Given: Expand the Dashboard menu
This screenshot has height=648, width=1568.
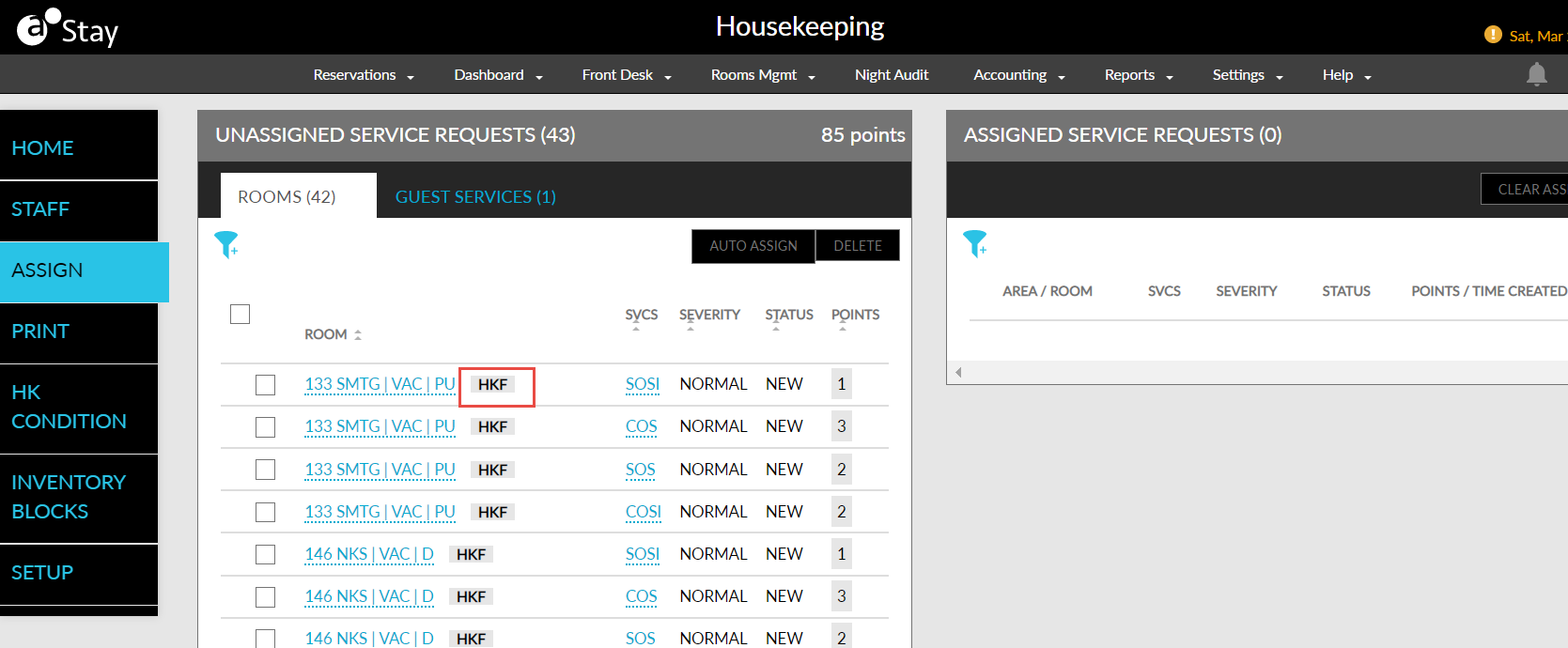Looking at the screenshot, I should pos(498,75).
